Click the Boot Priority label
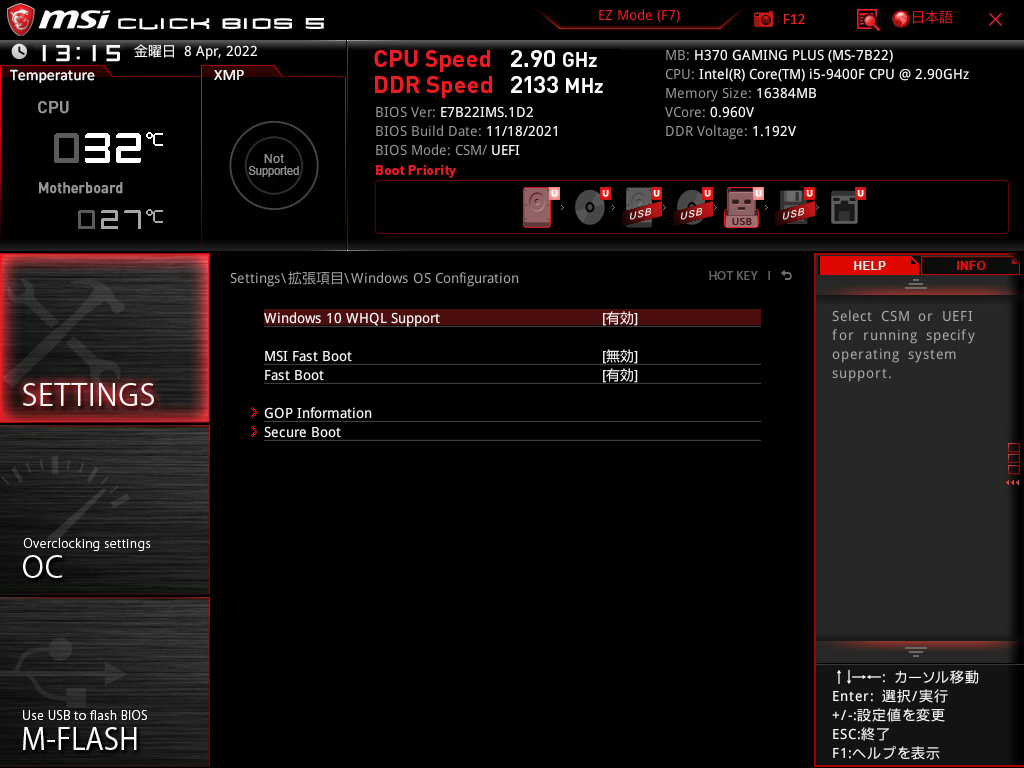Screen dimensions: 1024x768 pos(415,170)
